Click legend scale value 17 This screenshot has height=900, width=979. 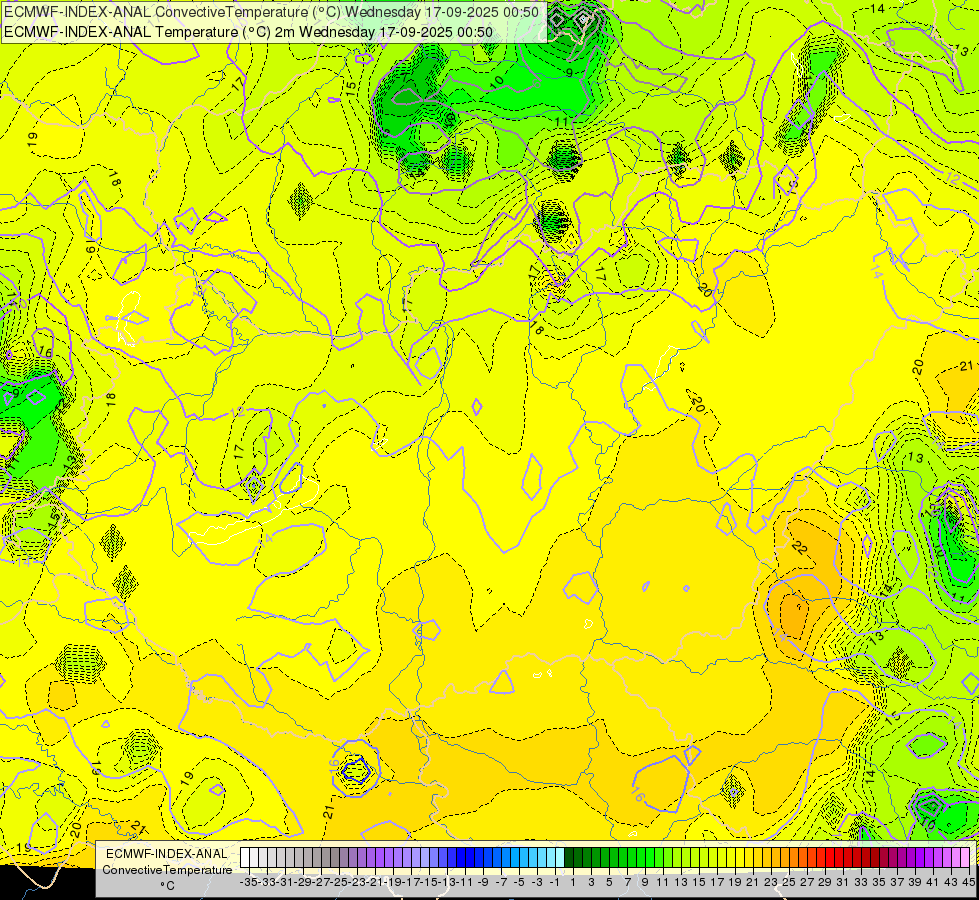tap(717, 883)
